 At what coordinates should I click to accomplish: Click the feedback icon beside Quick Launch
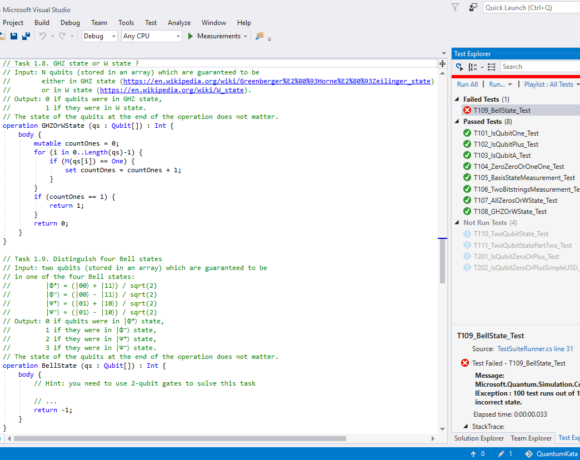(473, 7)
